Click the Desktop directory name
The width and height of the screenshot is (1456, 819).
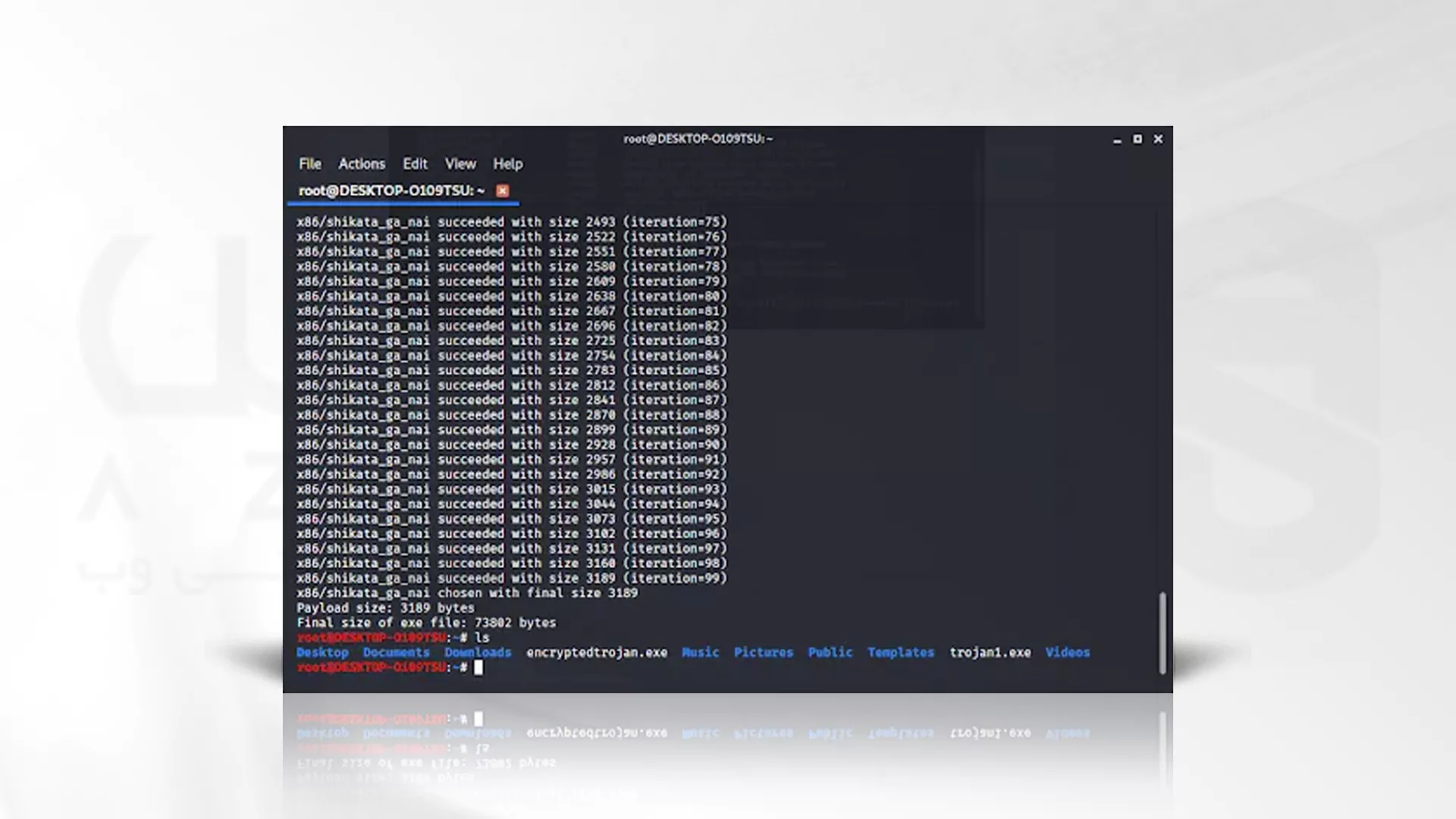point(322,652)
